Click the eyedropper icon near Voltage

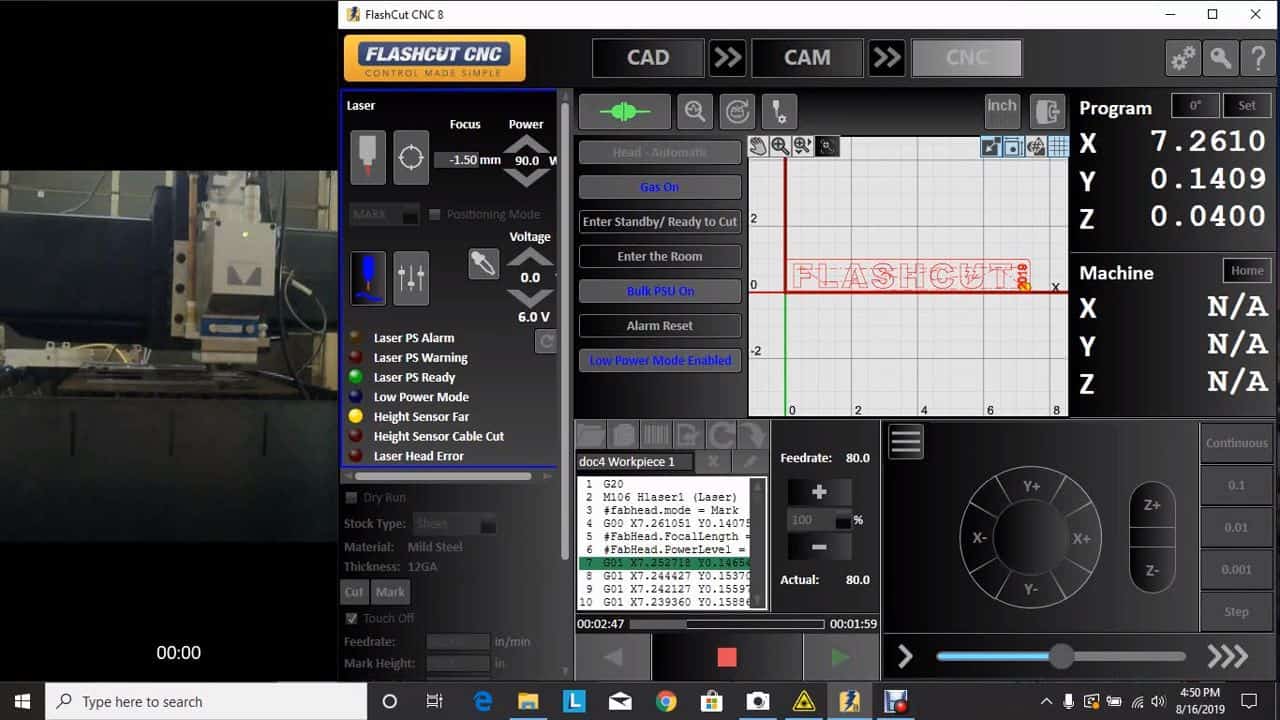click(483, 264)
